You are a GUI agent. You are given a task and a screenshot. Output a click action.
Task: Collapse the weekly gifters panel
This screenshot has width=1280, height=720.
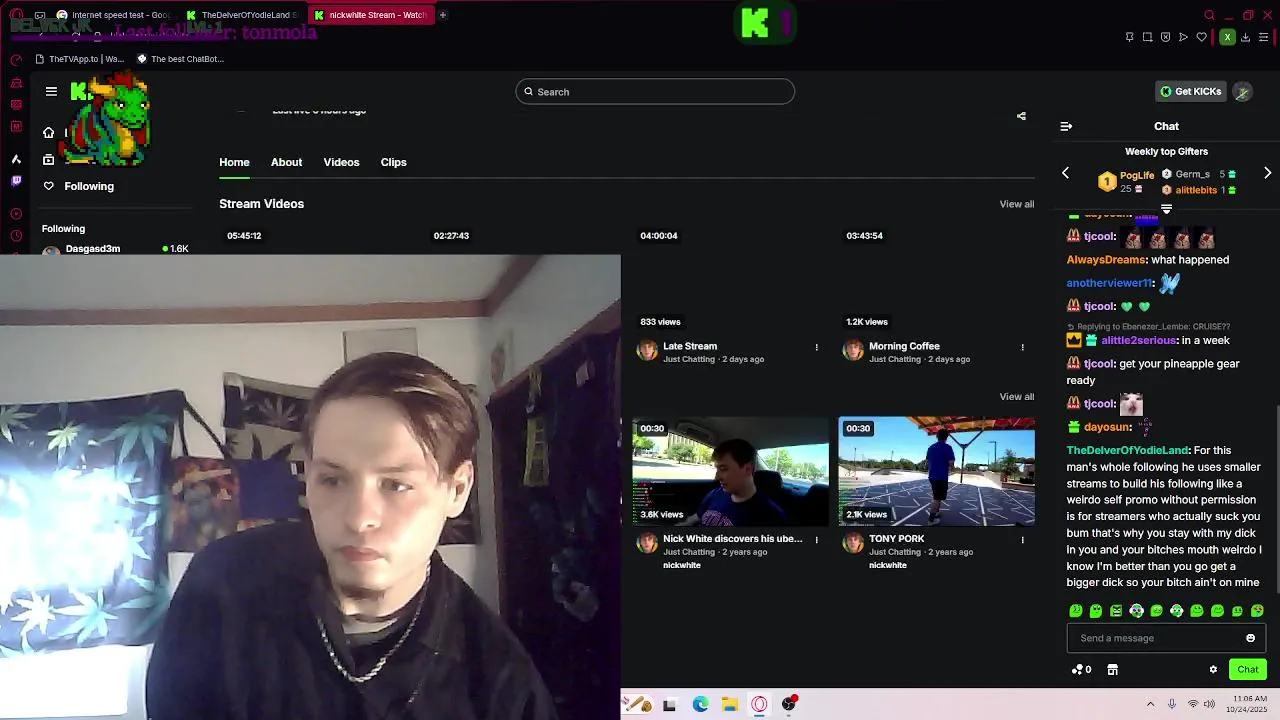(x=1166, y=209)
